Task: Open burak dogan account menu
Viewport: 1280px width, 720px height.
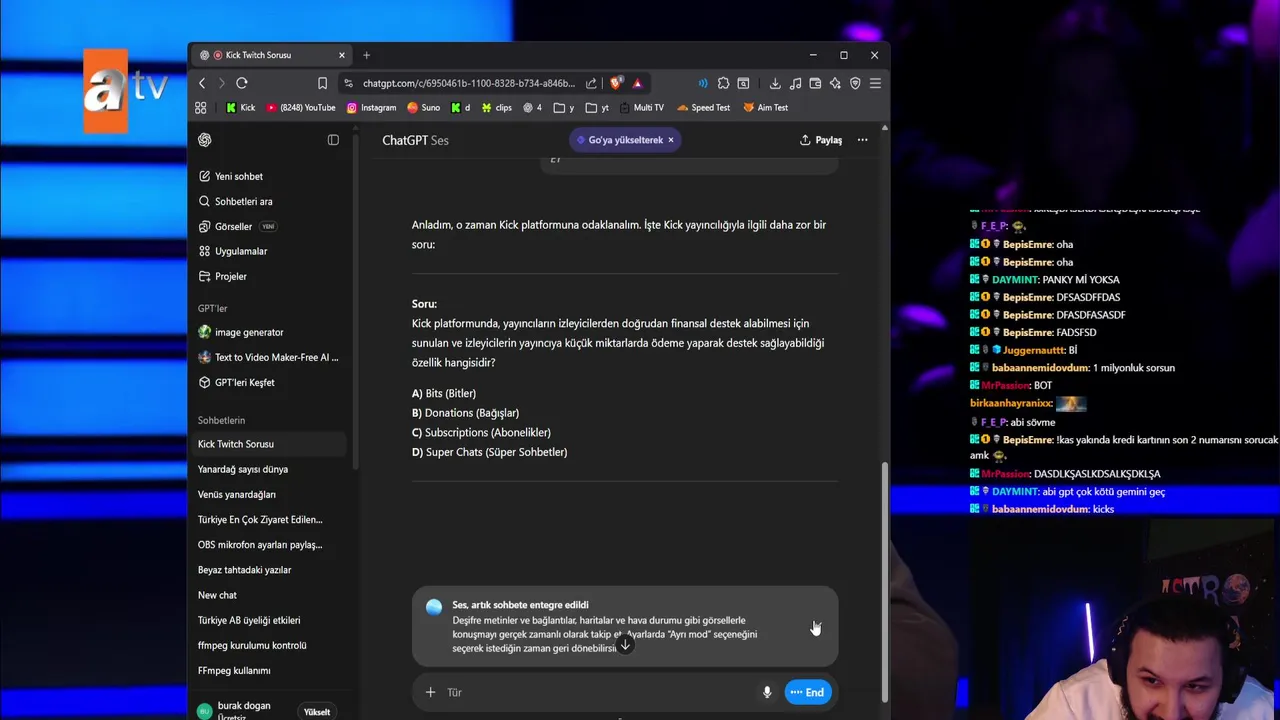Action: click(244, 710)
